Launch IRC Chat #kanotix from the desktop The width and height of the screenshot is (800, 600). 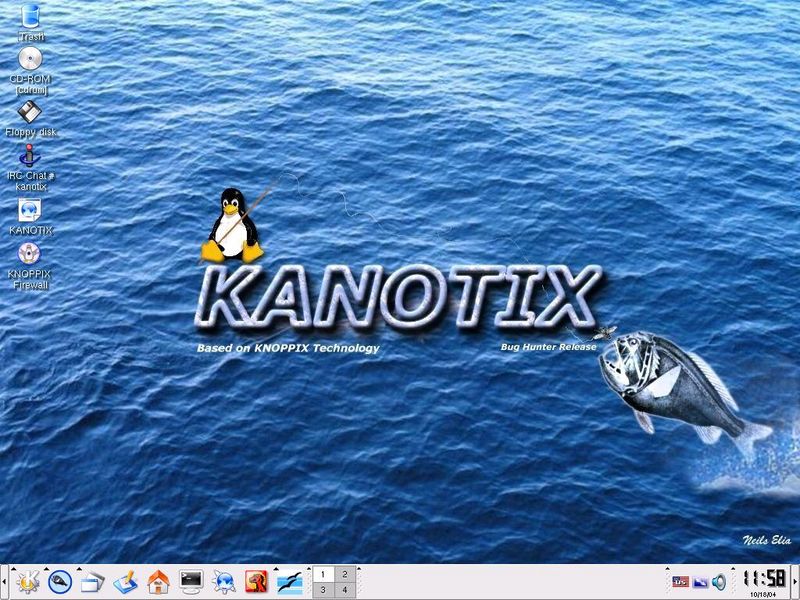[31, 167]
